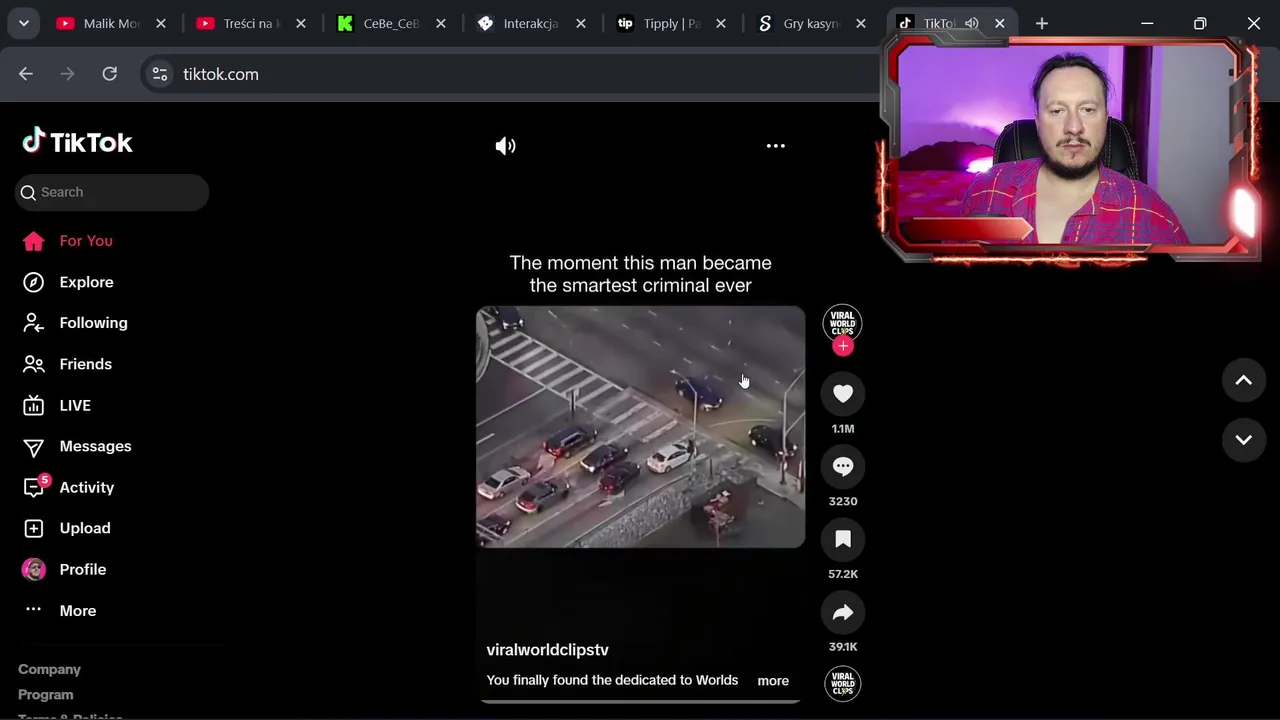Open the Viral World Clips avatar above the heart
Viewport: 1280px width, 720px height.
coord(843,323)
